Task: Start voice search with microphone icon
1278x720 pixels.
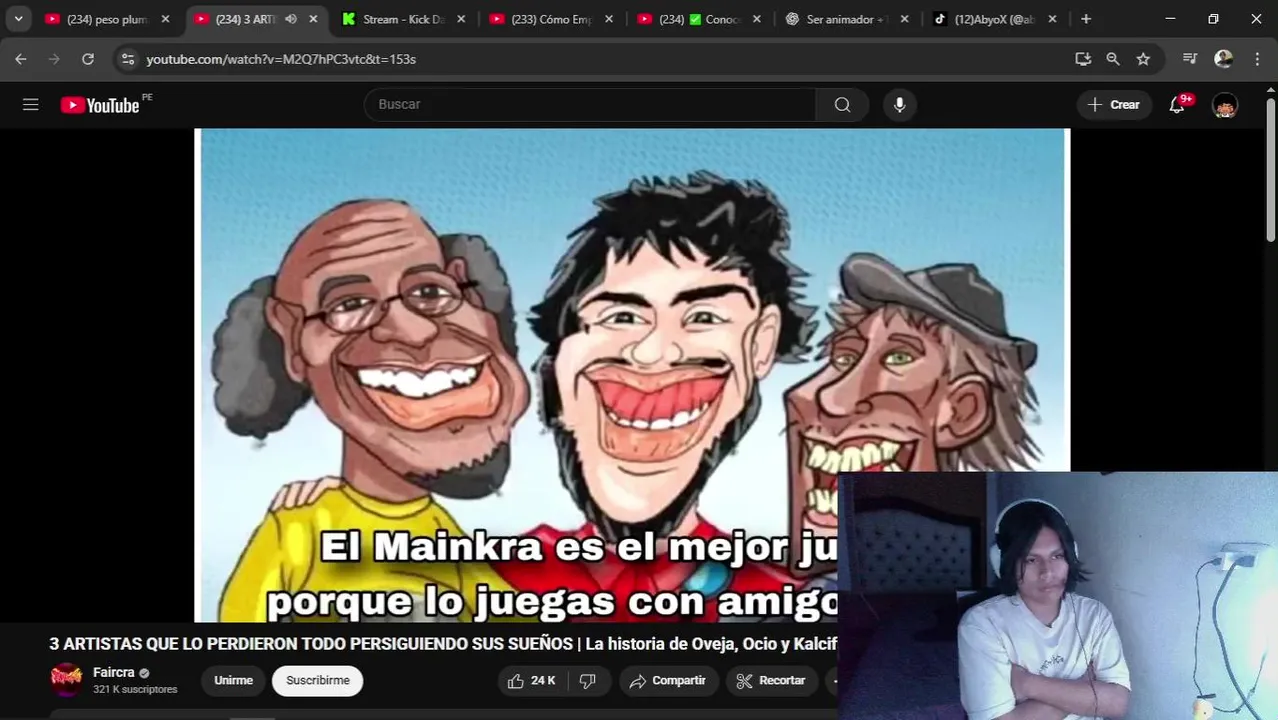Action: [899, 104]
